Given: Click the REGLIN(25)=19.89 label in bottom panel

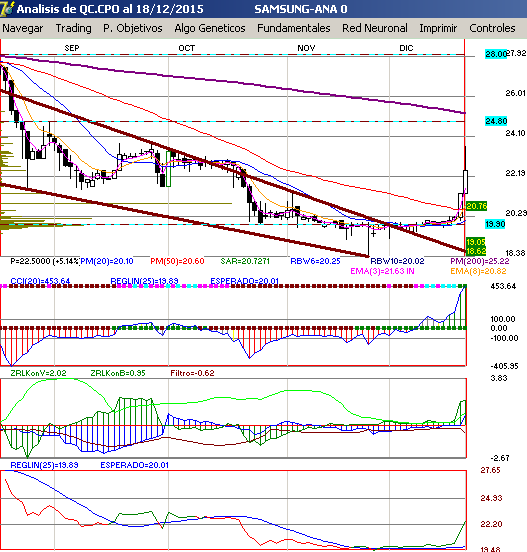Looking at the screenshot, I should pos(44,465).
